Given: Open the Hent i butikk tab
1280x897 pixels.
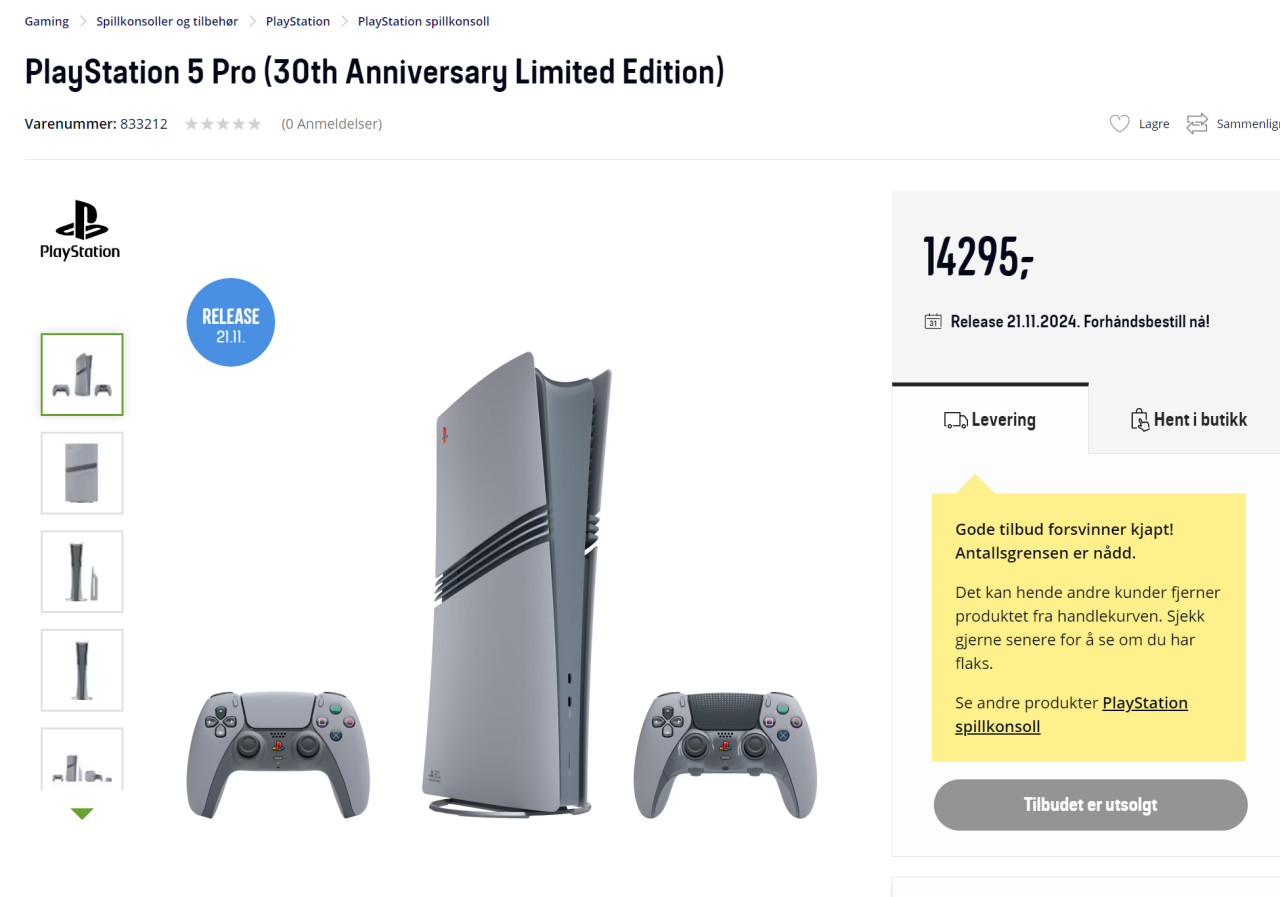Looking at the screenshot, I should tap(1188, 420).
